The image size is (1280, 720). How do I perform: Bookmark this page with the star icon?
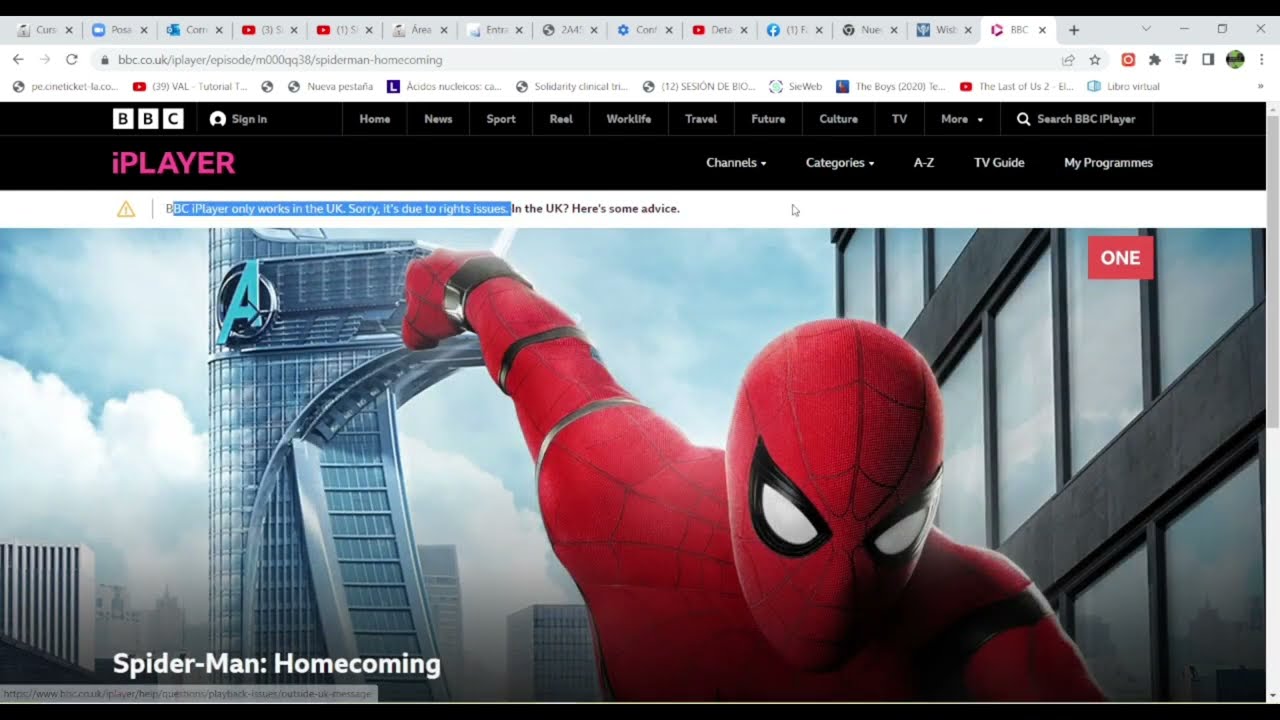pyautogui.click(x=1095, y=60)
